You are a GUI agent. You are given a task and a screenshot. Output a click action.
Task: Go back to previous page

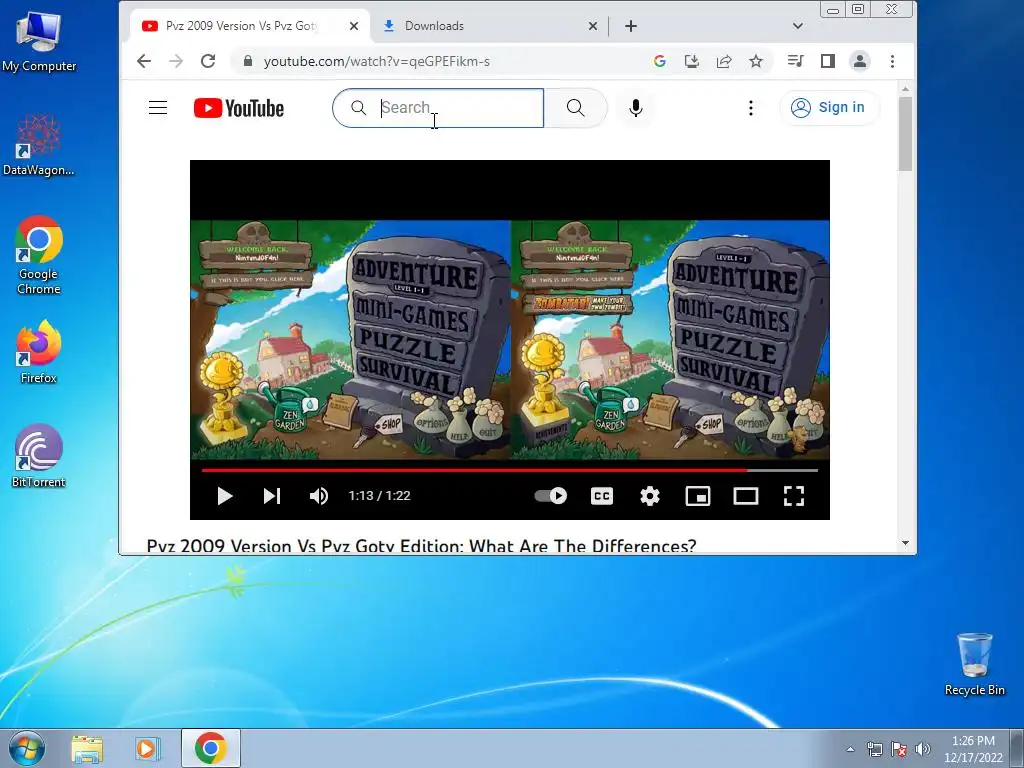pyautogui.click(x=144, y=61)
